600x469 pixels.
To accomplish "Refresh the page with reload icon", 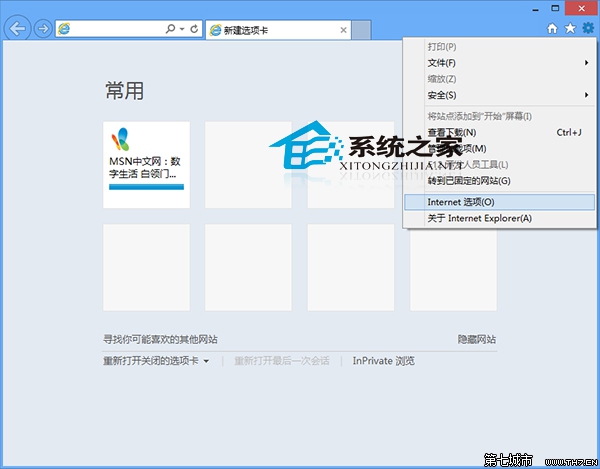I will click(194, 29).
